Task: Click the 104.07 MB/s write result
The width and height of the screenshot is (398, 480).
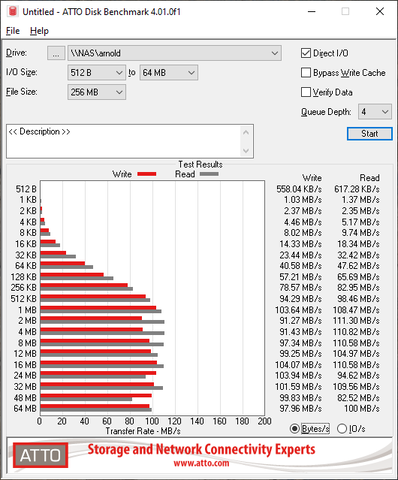Action: pos(298,365)
